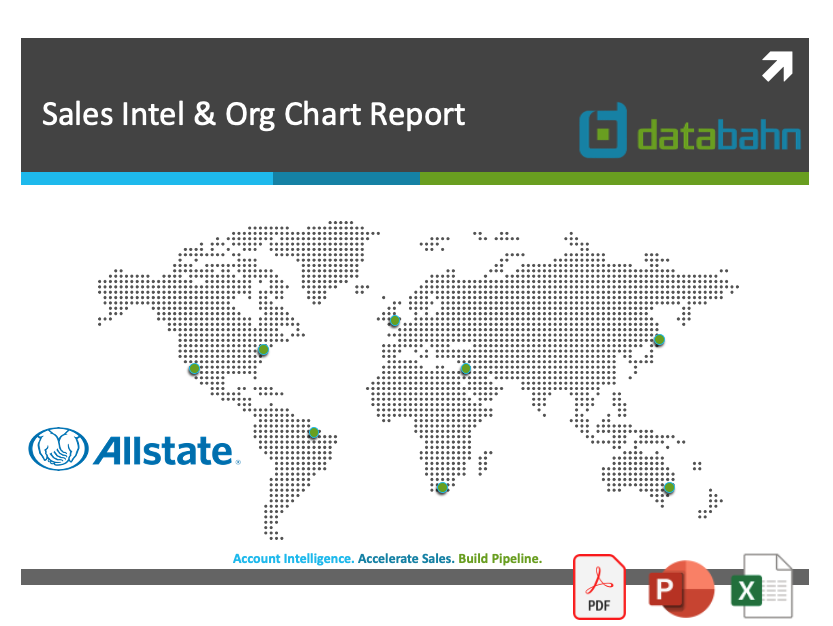This screenshot has height=626, width=833.
Task: Select the map marker in Australia
Action: coord(669,487)
